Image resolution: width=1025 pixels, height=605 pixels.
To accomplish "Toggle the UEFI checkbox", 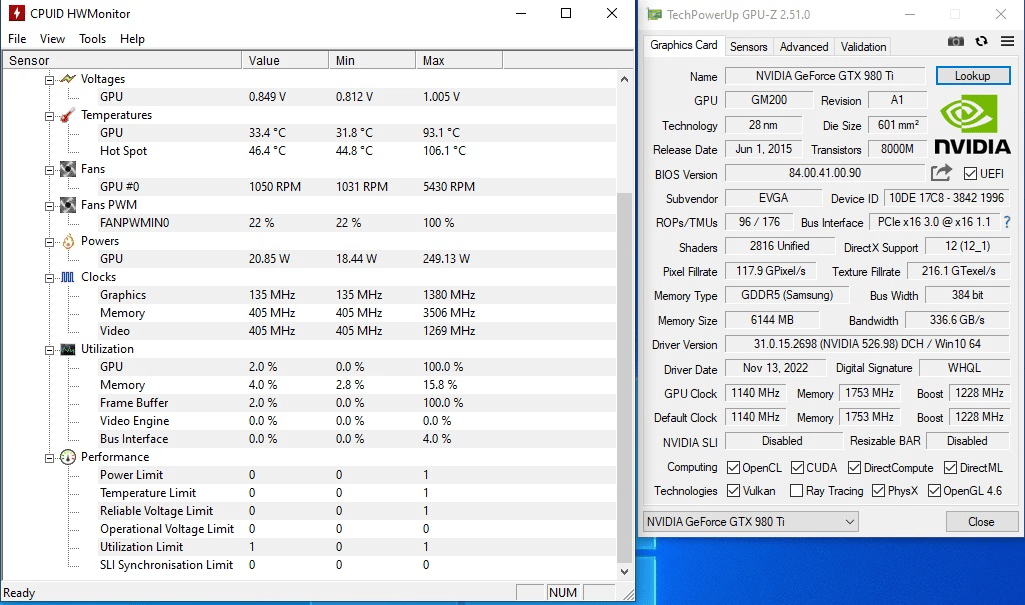I will 971,174.
